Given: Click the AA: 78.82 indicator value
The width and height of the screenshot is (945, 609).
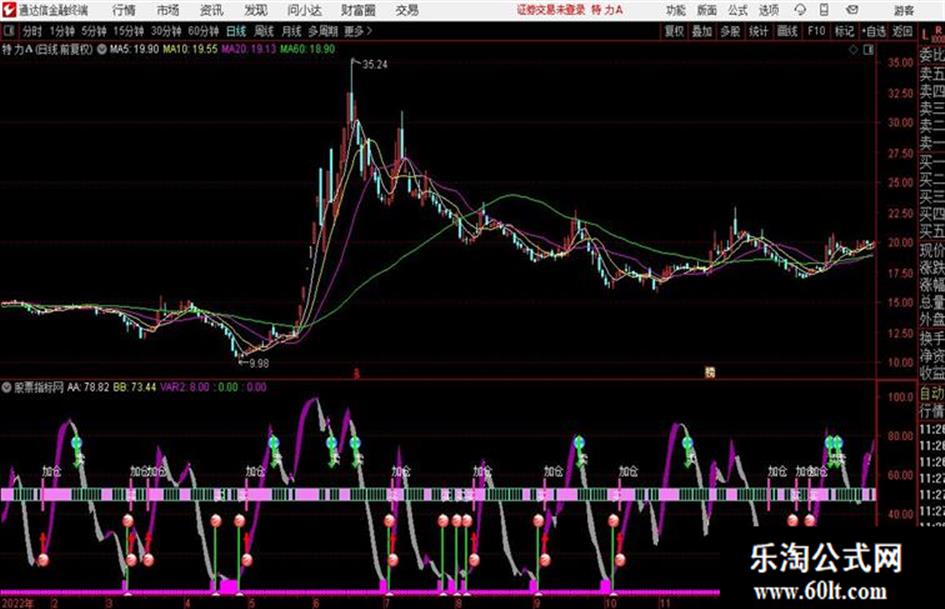Looking at the screenshot, I should coord(88,388).
